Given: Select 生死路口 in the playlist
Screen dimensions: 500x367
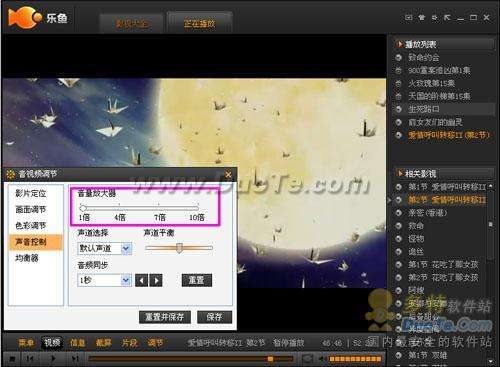Looking at the screenshot, I should pos(444,109).
